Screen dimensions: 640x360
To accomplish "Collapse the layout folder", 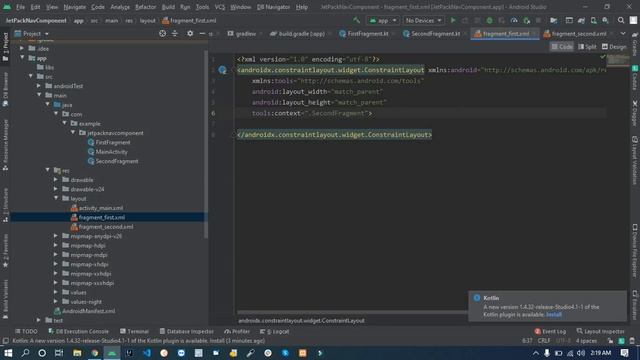I will (56, 198).
